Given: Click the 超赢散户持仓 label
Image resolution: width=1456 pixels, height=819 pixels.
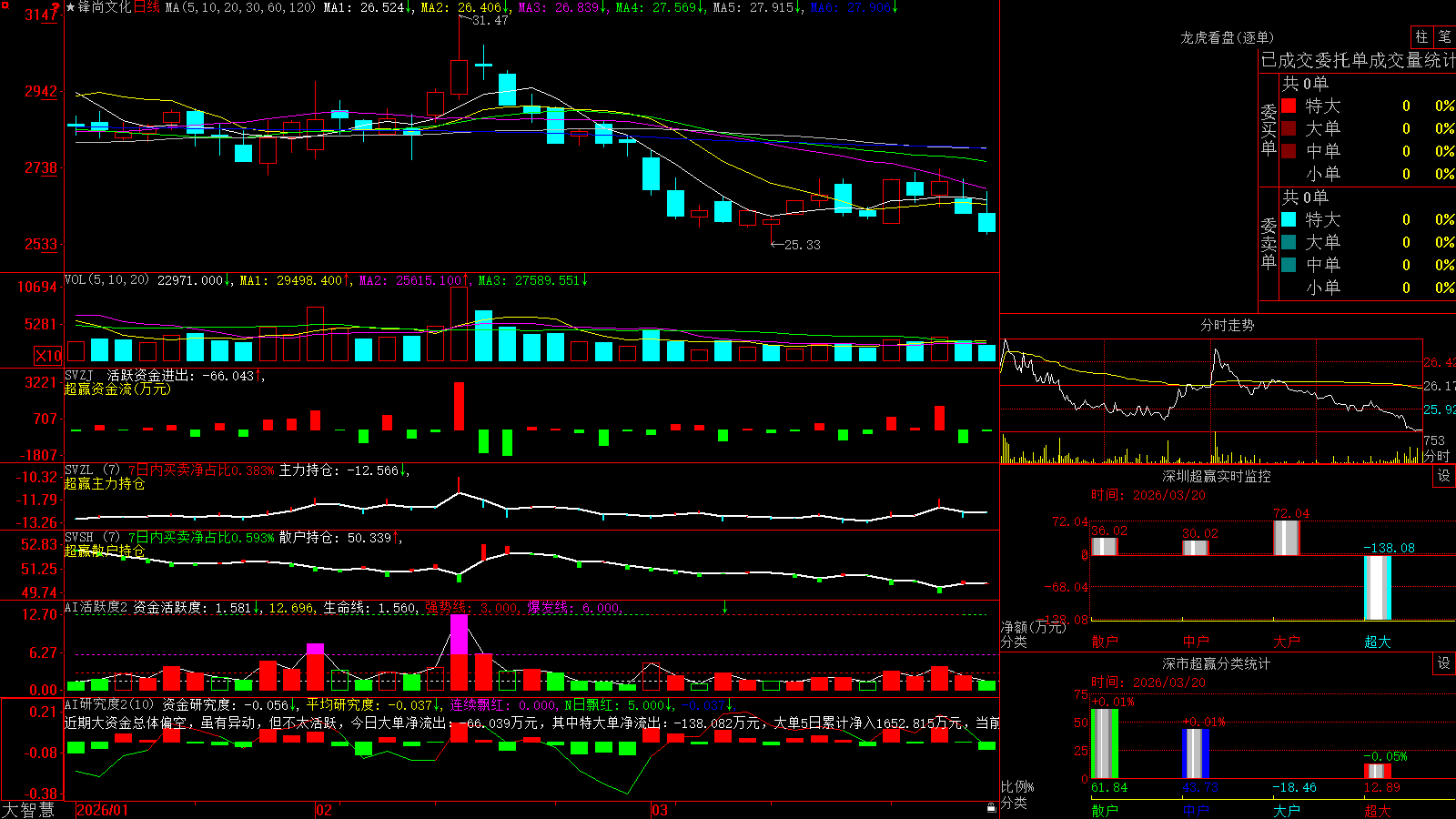Looking at the screenshot, I should point(105,551).
